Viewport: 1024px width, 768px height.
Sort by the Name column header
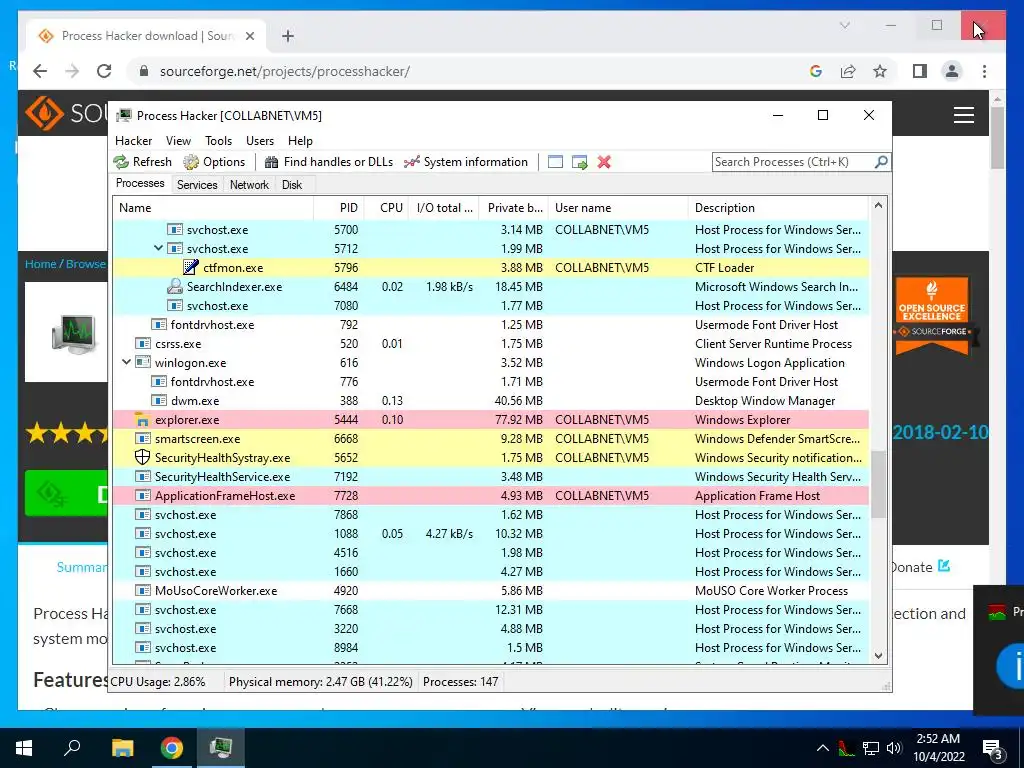(213, 208)
